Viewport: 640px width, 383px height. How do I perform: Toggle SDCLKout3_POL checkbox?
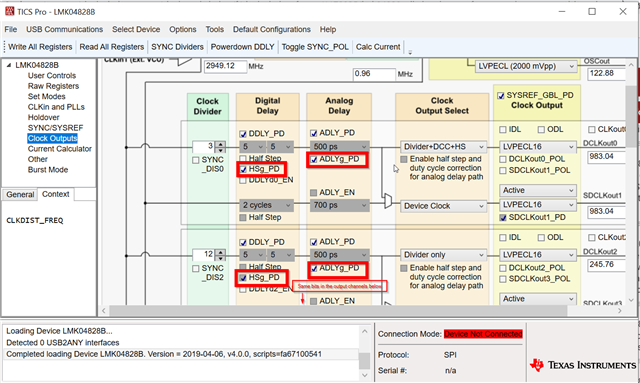click(x=503, y=279)
